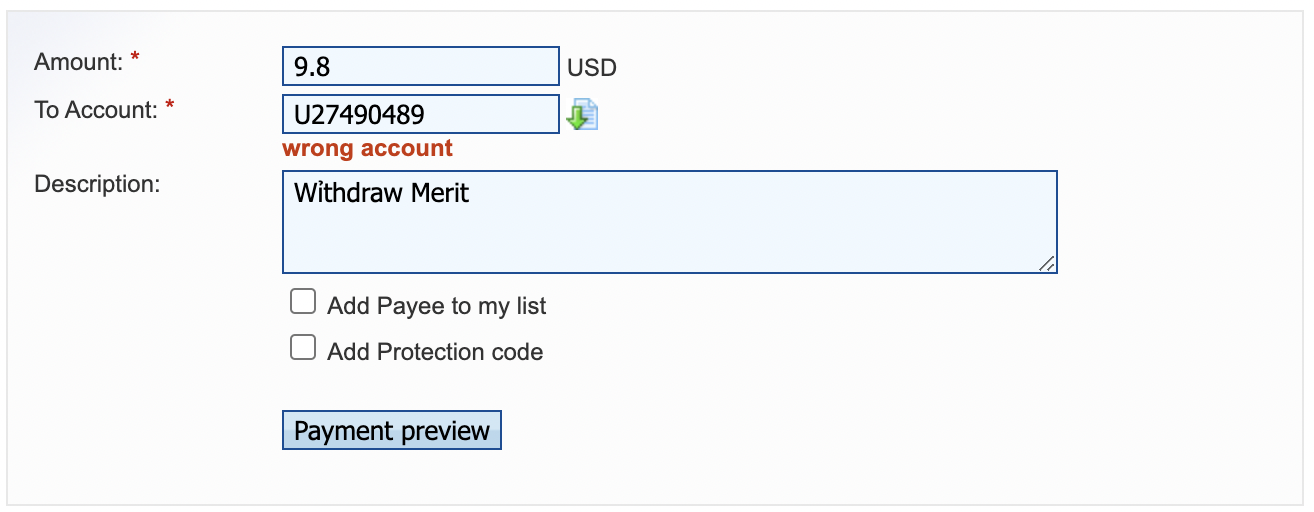
Task: Click the Add Payee to my list label text
Action: click(436, 306)
